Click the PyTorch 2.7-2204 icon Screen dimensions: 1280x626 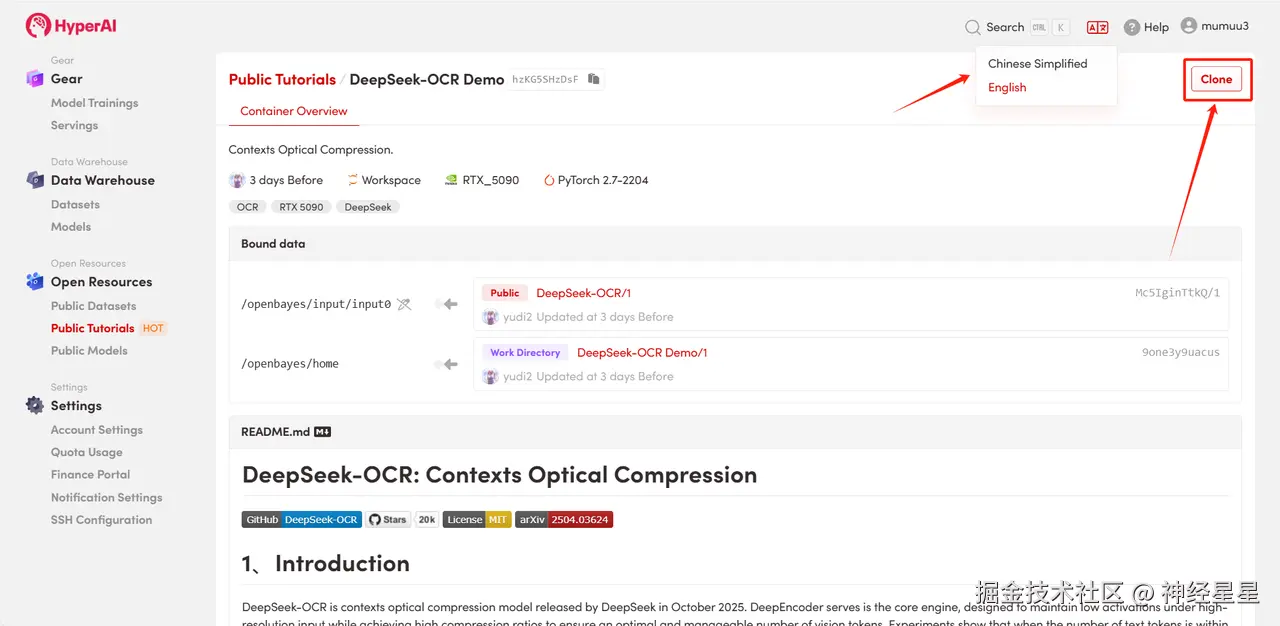click(549, 181)
